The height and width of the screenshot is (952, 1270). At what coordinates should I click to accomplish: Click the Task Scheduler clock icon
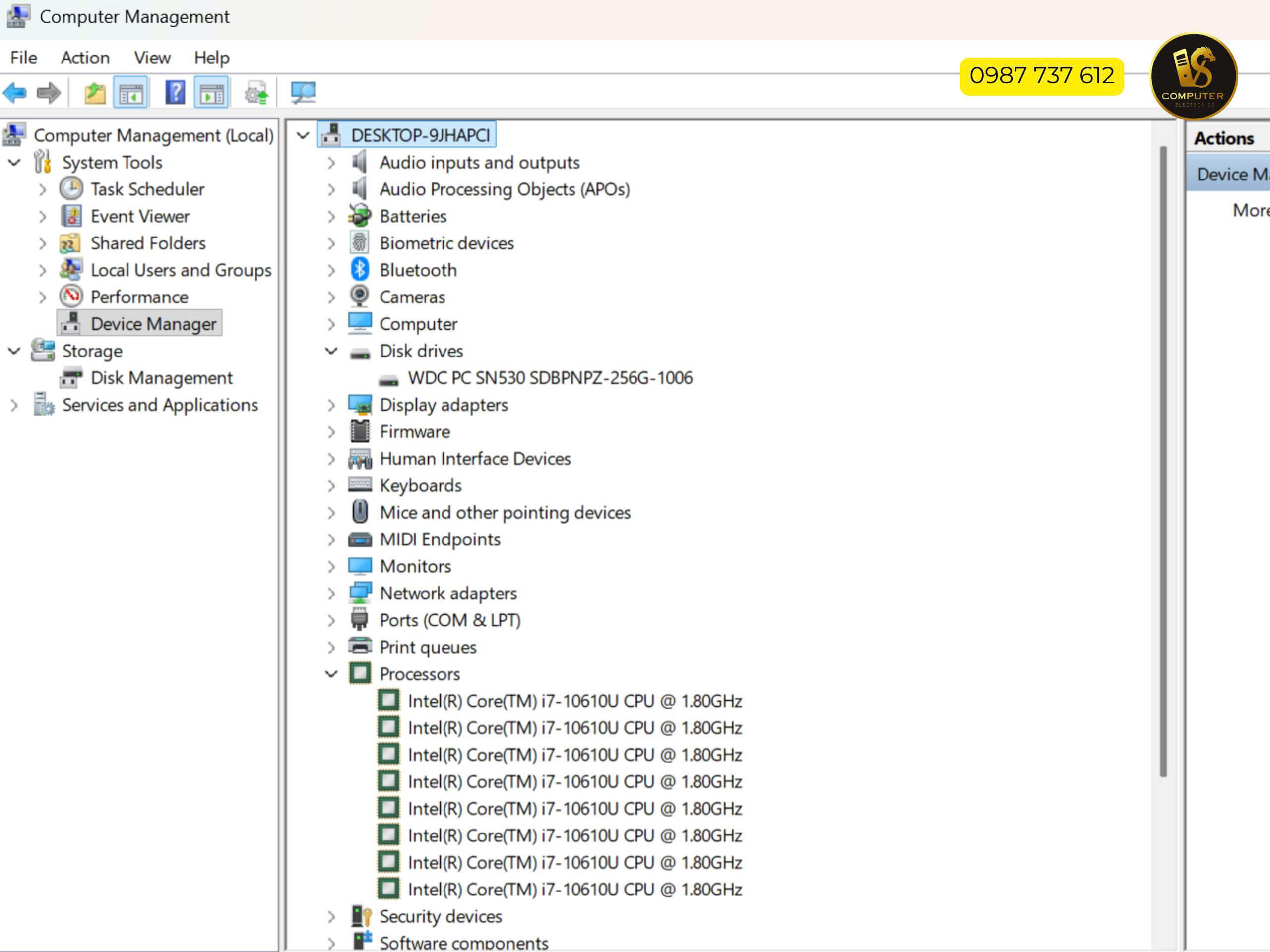click(x=71, y=189)
